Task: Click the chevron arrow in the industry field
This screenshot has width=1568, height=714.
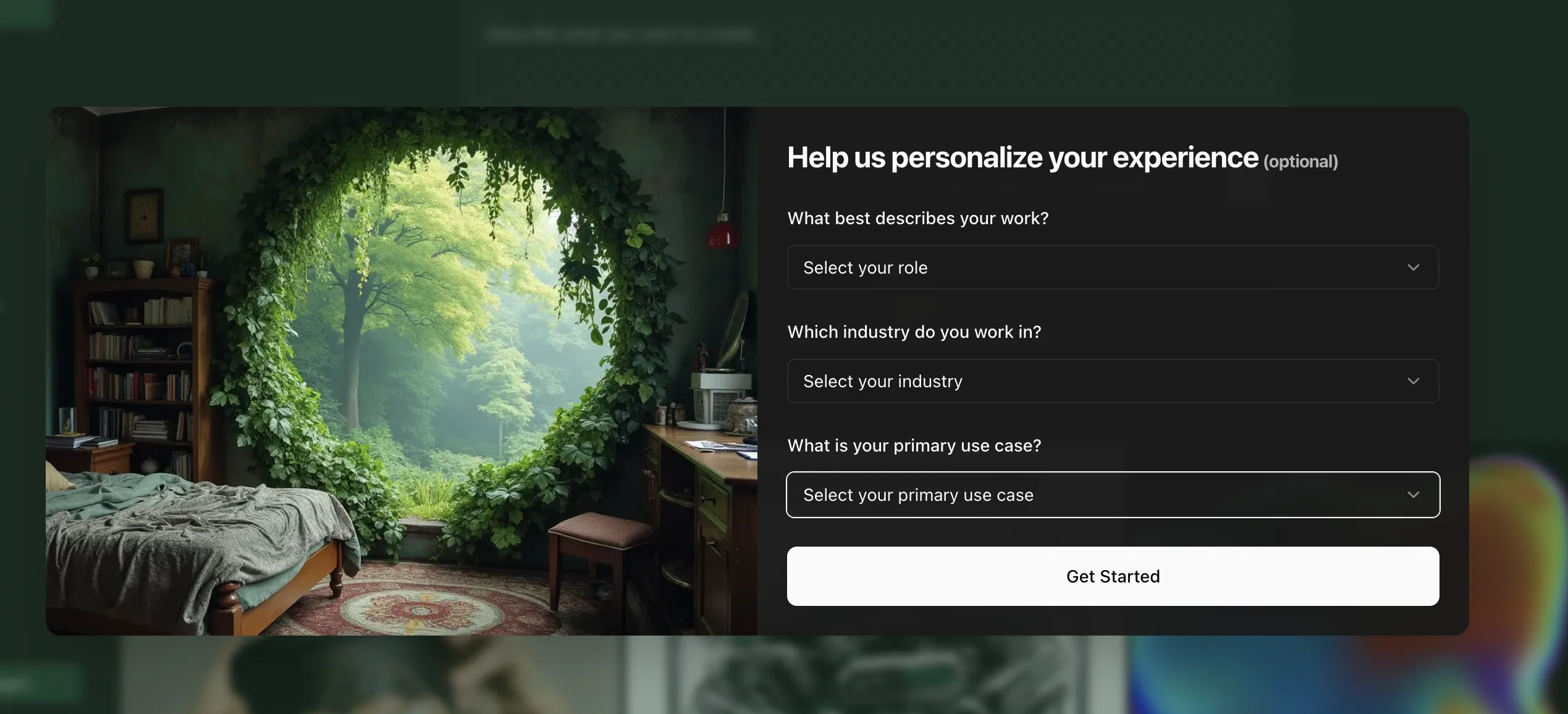Action: 1413,381
